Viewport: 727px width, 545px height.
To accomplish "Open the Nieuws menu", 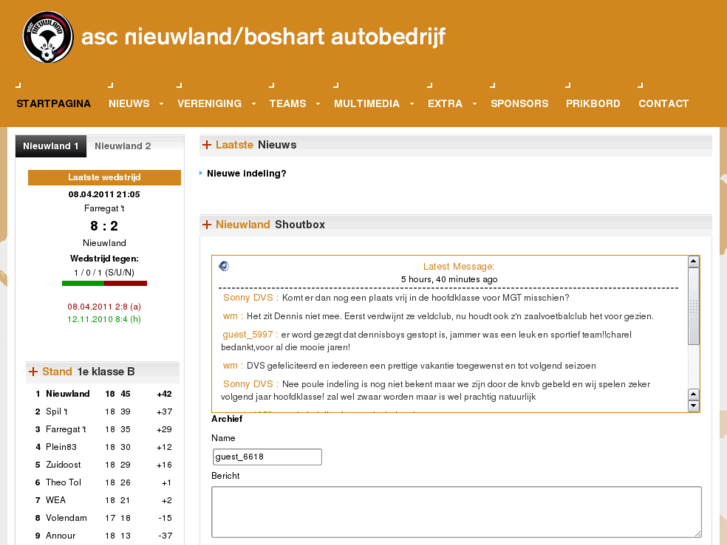I will click(129, 103).
